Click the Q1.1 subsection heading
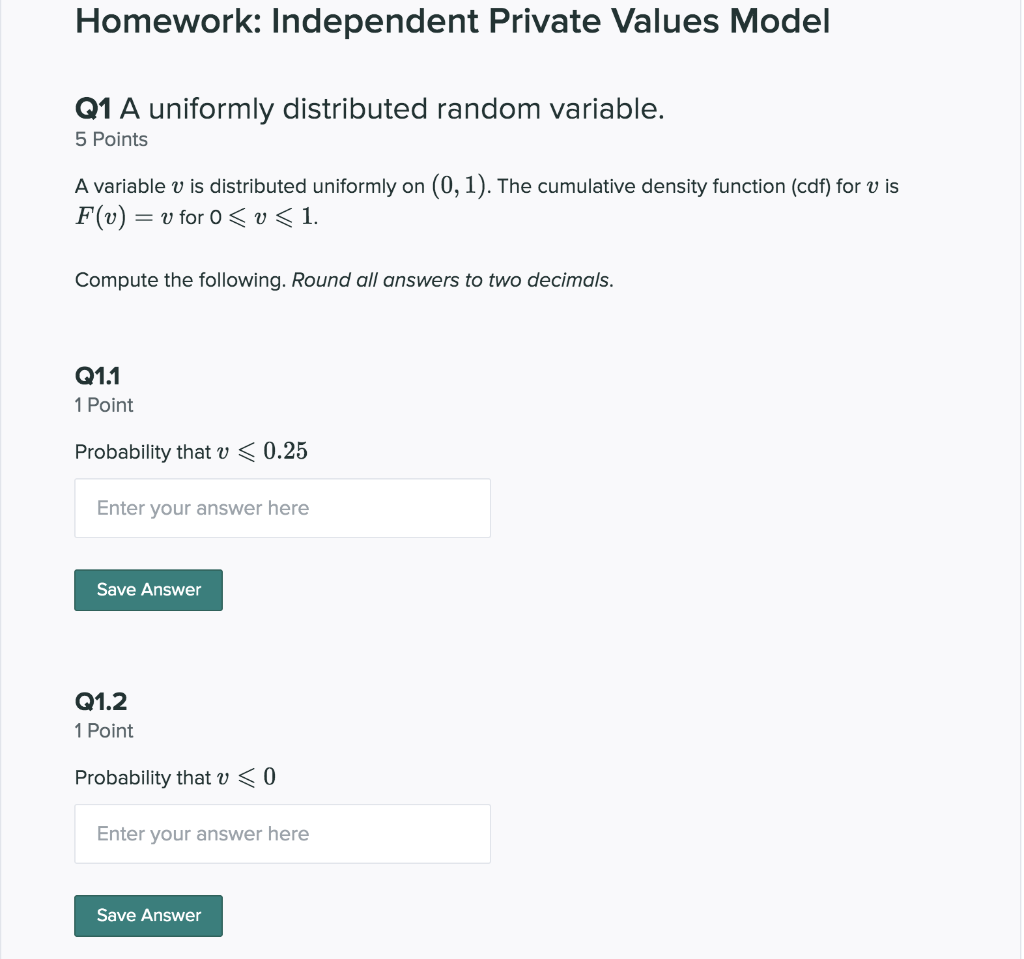The height and width of the screenshot is (959, 1024). click(98, 375)
